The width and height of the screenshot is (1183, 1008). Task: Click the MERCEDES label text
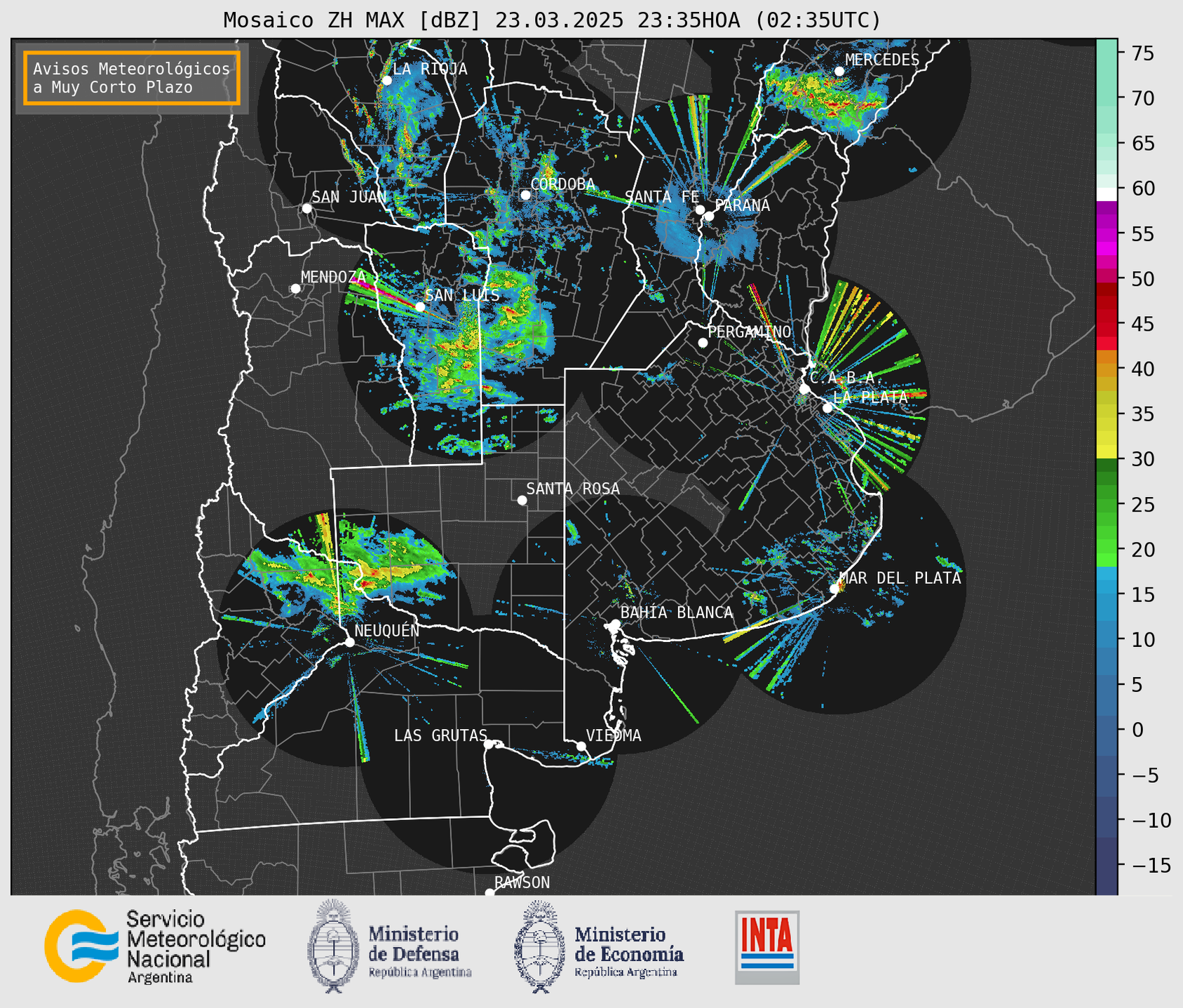(x=882, y=60)
